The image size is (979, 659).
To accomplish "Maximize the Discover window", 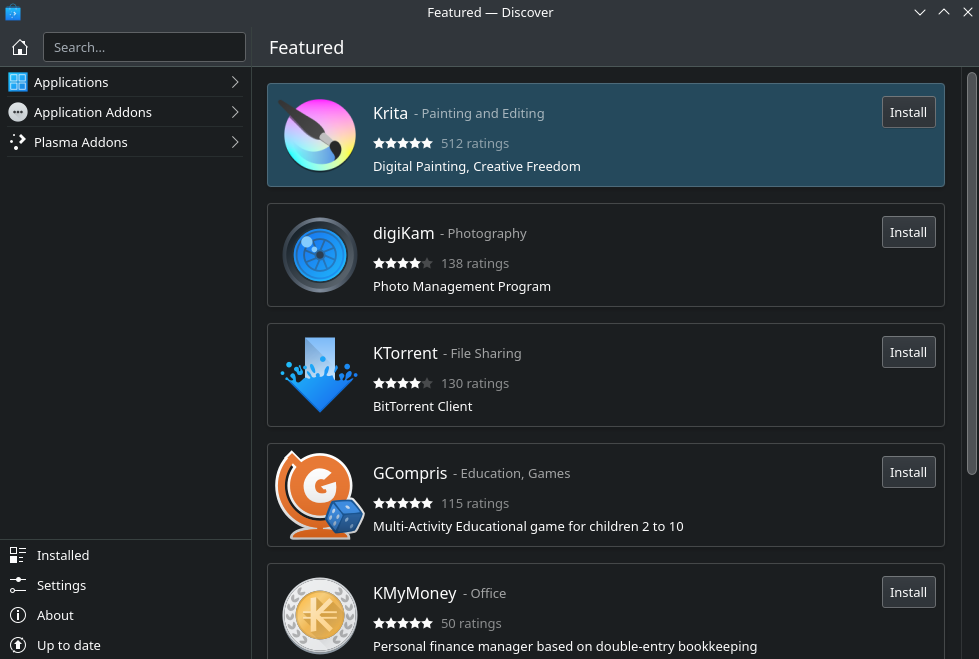I will pyautogui.click(x=943, y=12).
